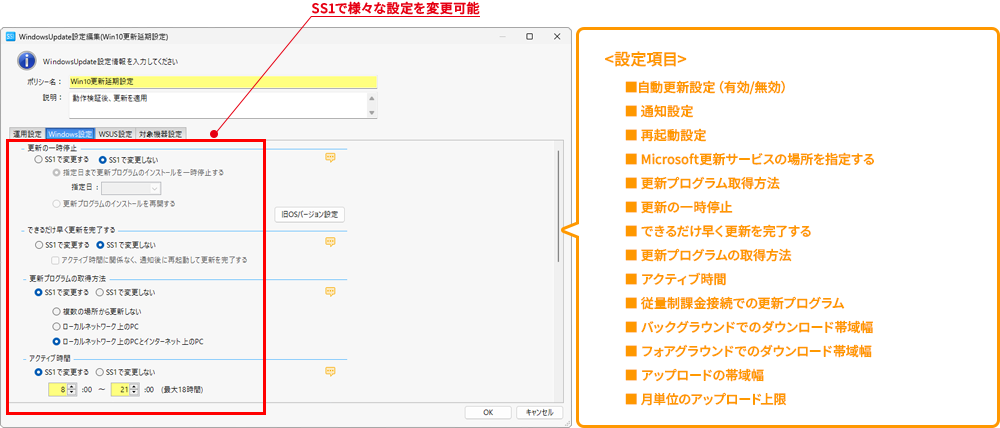This screenshot has width=1000, height=428.
Task: Switch to 運用設定 tab
Action: pyautogui.click(x=26, y=134)
